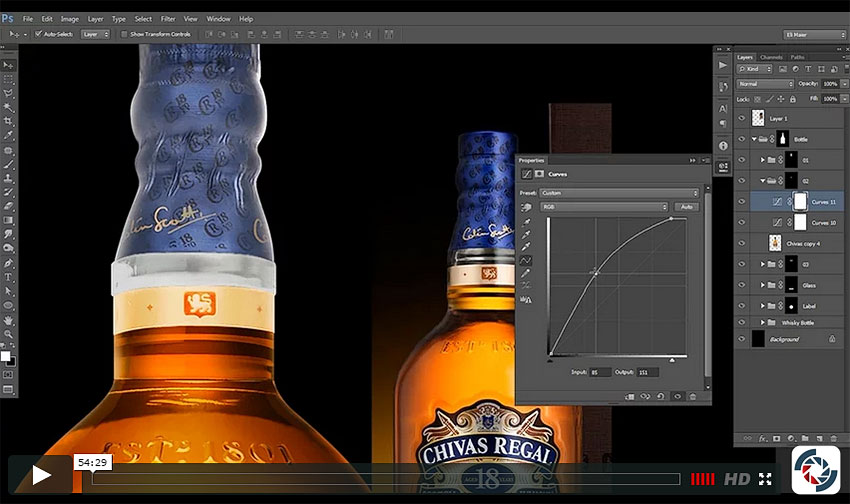850x504 pixels.
Task: Pick the black point eyedropper in Curves
Action: pos(526,222)
